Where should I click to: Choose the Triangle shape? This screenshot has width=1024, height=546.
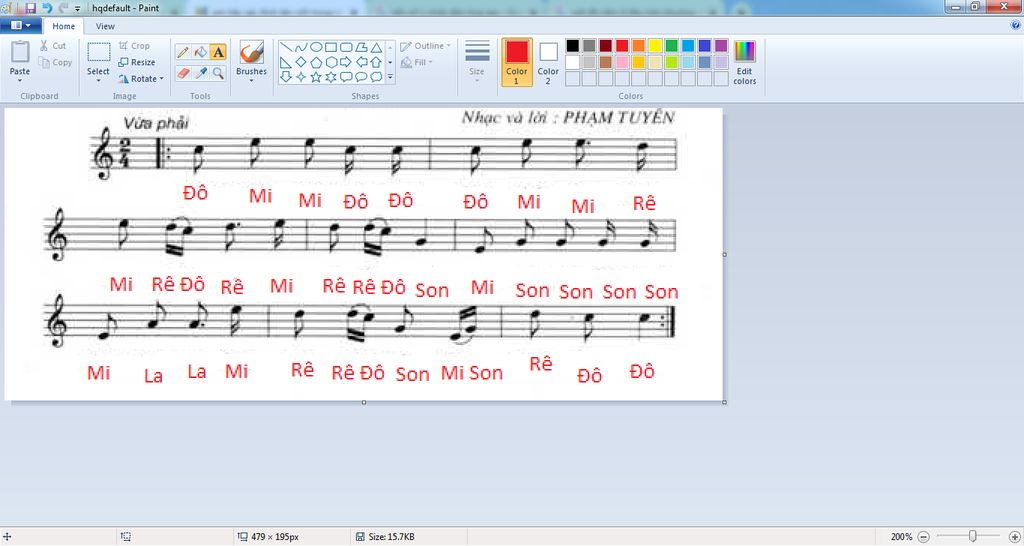coord(376,48)
